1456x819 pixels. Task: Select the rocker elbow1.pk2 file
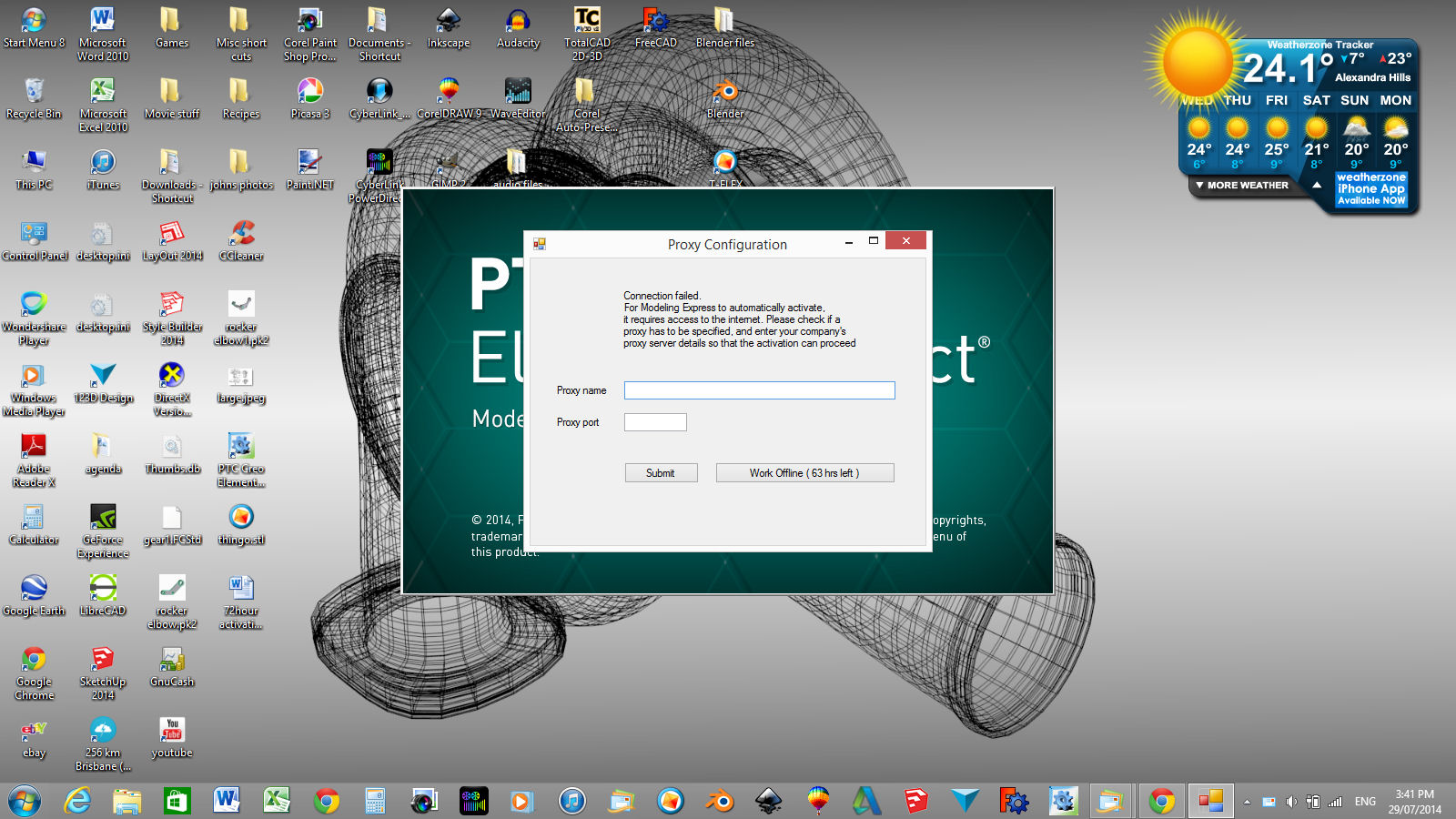click(x=241, y=318)
